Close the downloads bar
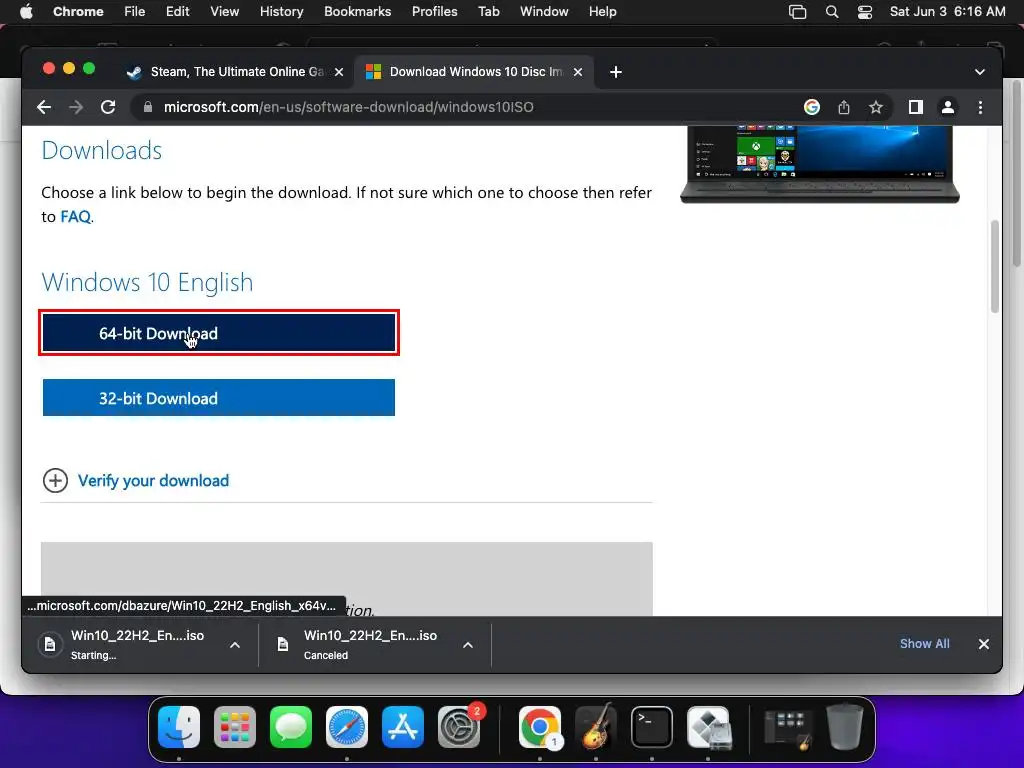The height and width of the screenshot is (768, 1024). pos(984,644)
